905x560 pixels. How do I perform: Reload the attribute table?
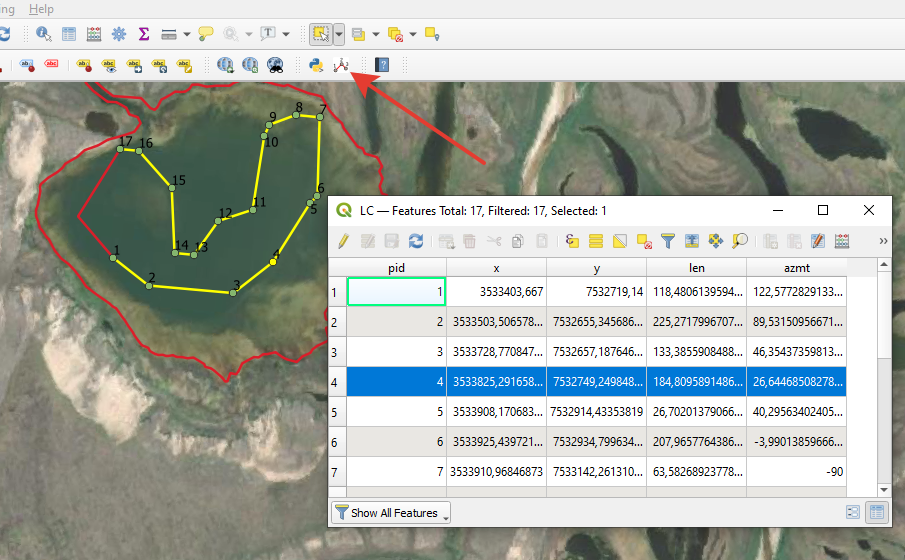416,241
